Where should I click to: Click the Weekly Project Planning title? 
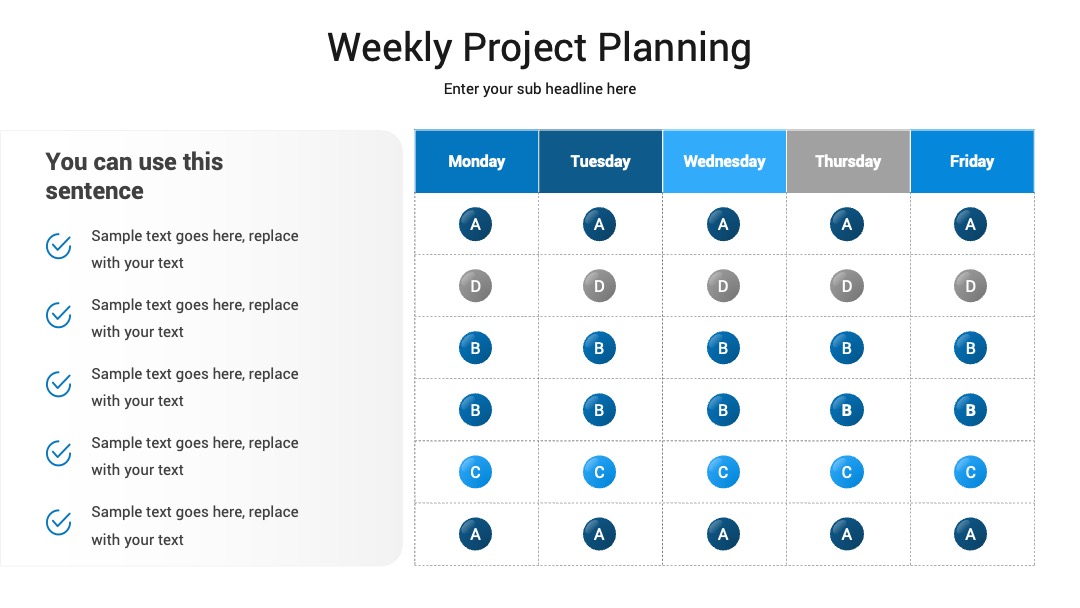coord(539,48)
